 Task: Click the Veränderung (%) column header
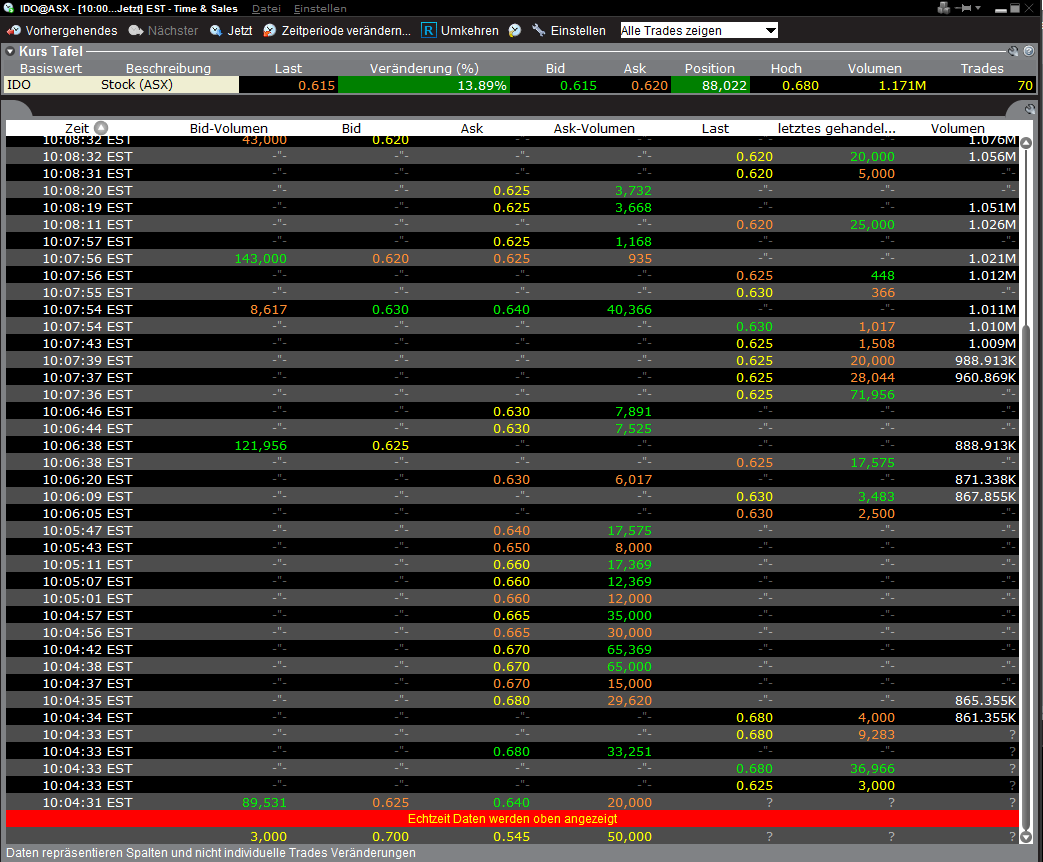point(424,69)
